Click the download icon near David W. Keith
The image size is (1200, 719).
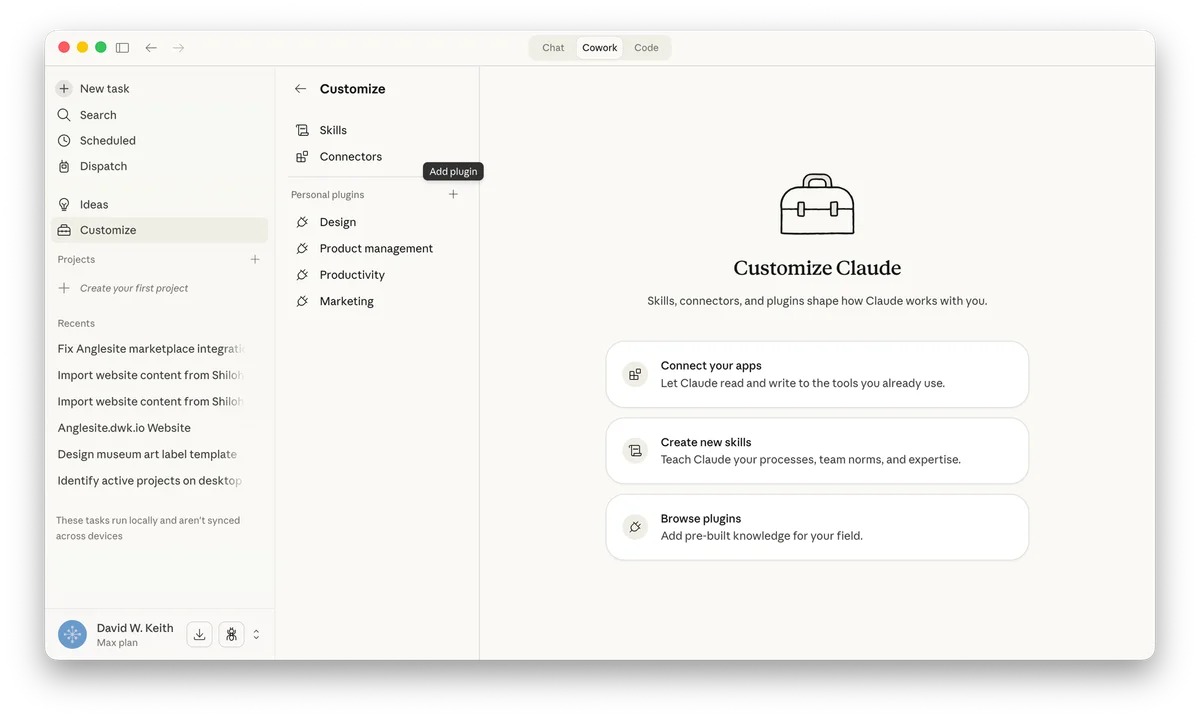pos(198,634)
